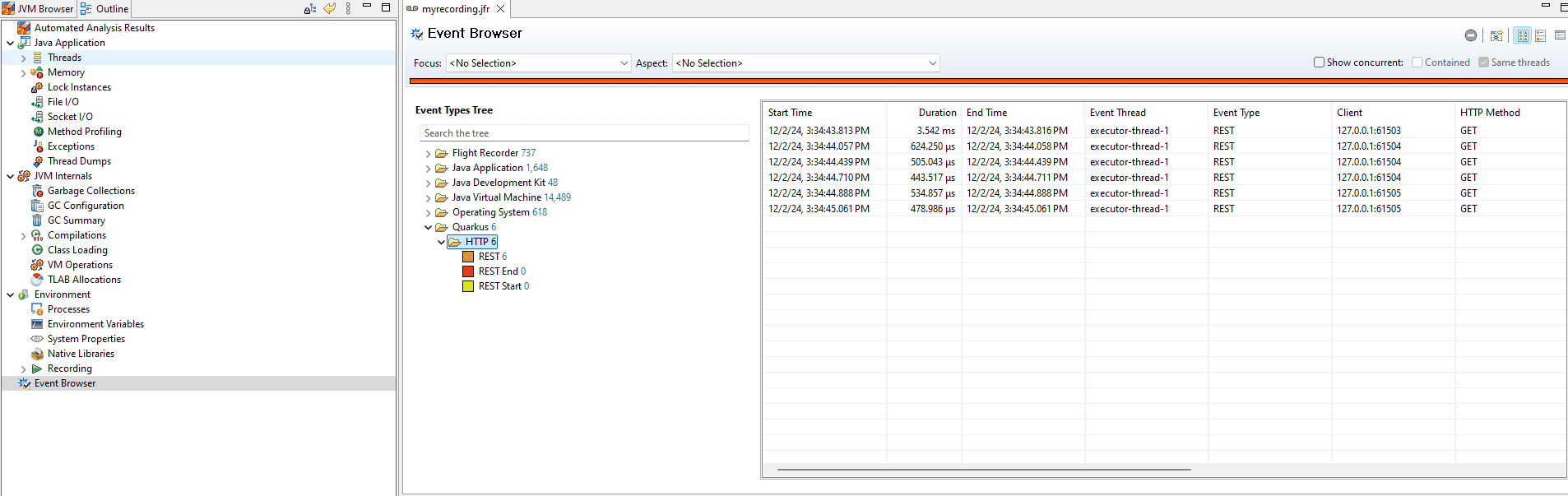
Task: Open the three-dot view menu in Outline panel
Action: tap(349, 8)
